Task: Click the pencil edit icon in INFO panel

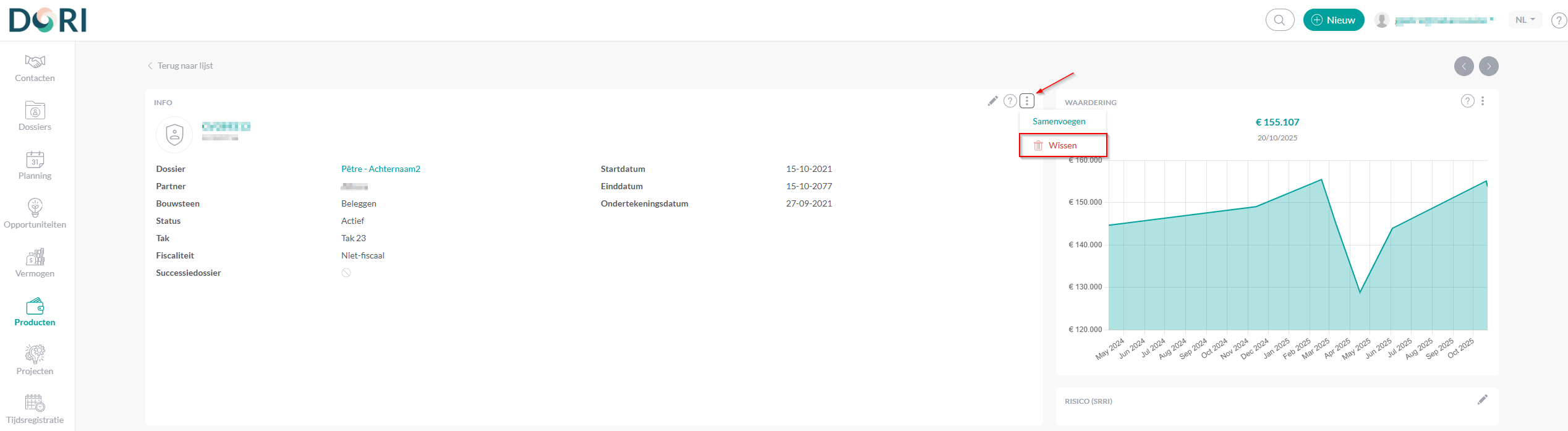Action: (x=992, y=101)
